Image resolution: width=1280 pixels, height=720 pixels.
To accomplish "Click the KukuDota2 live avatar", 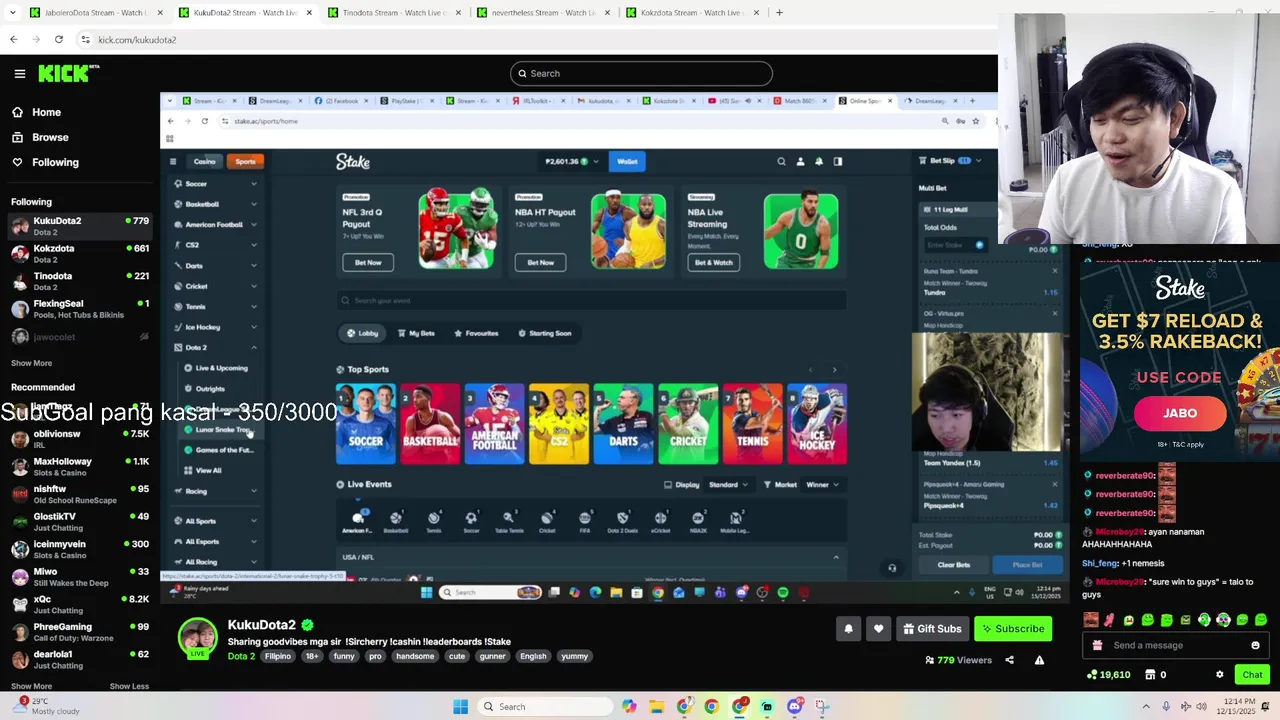I will pyautogui.click(x=197, y=638).
